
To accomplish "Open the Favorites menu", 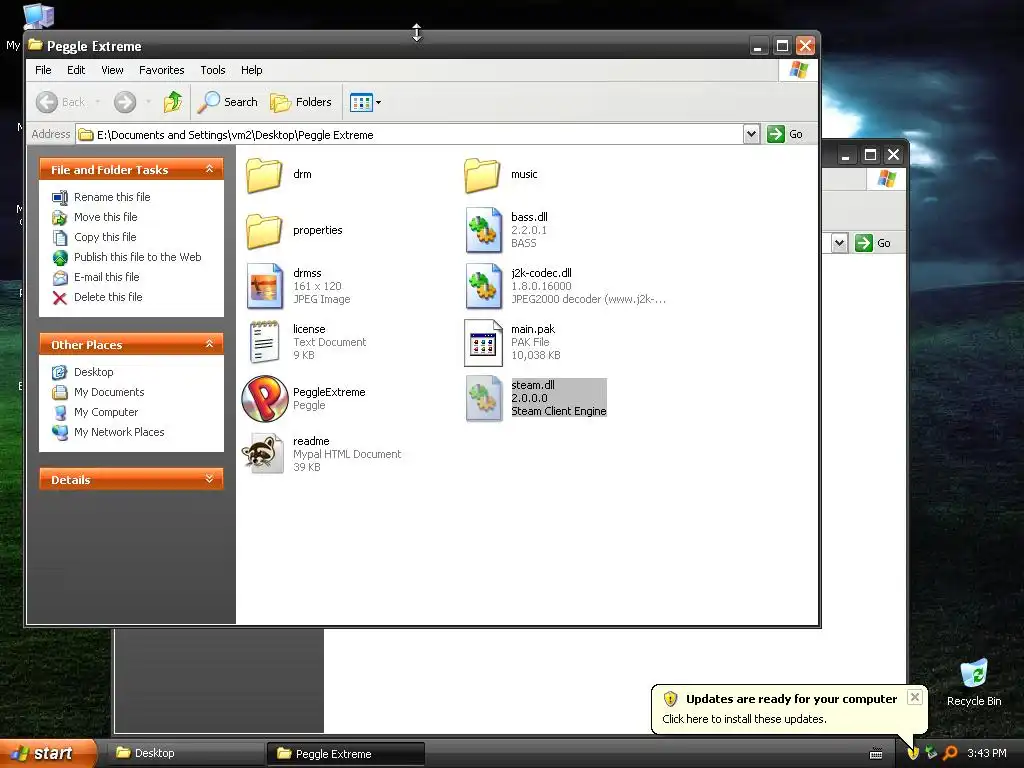I will pos(161,70).
